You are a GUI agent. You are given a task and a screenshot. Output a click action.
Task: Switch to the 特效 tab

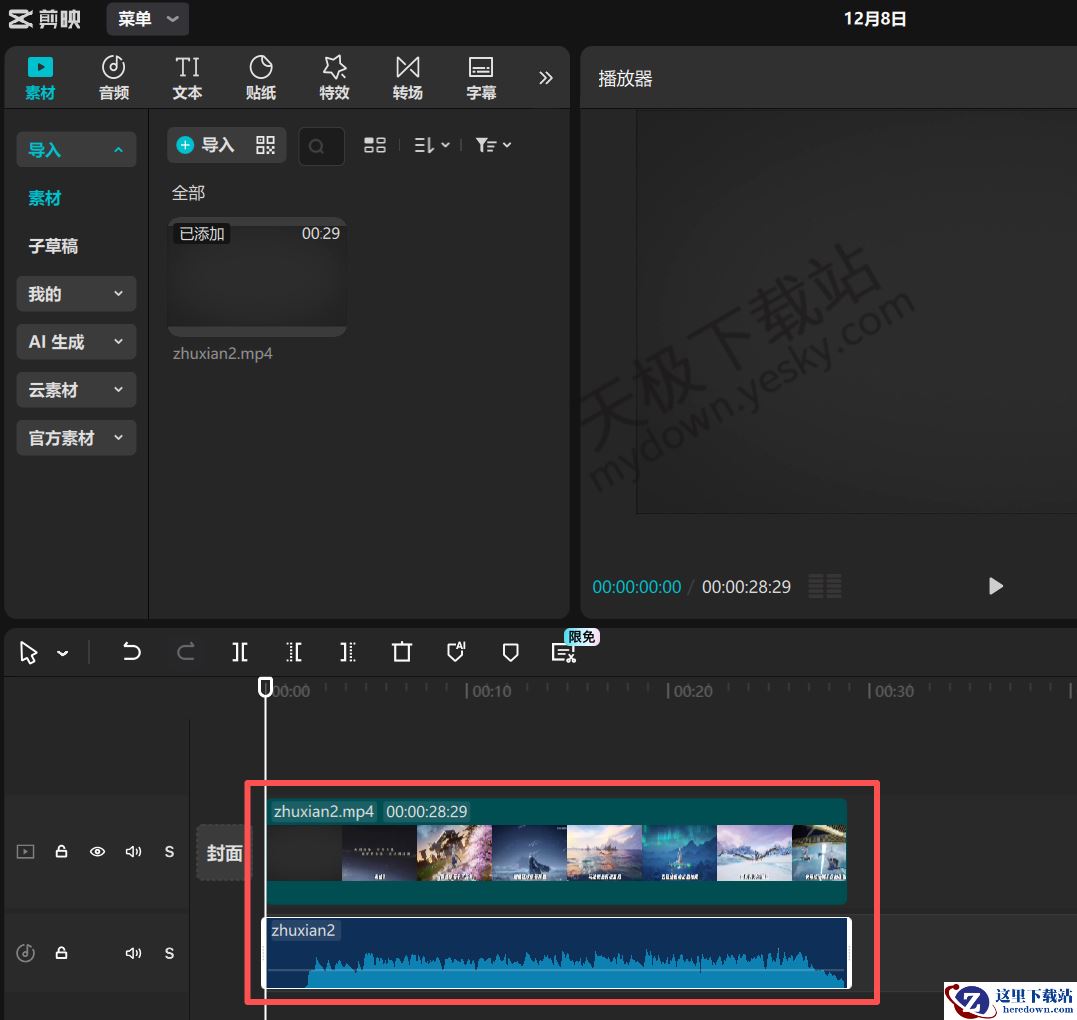click(334, 78)
